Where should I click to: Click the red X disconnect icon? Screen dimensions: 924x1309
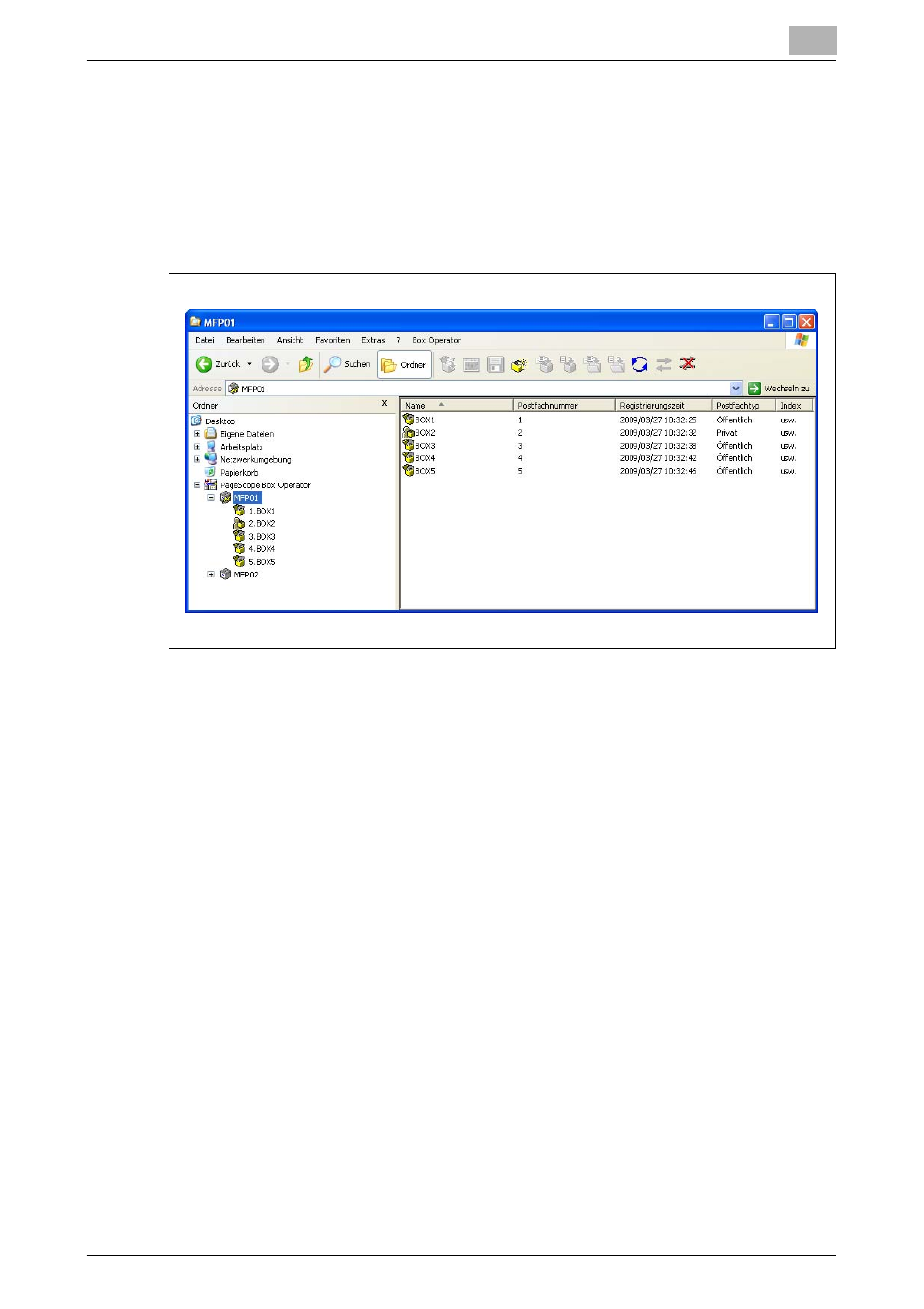point(688,363)
